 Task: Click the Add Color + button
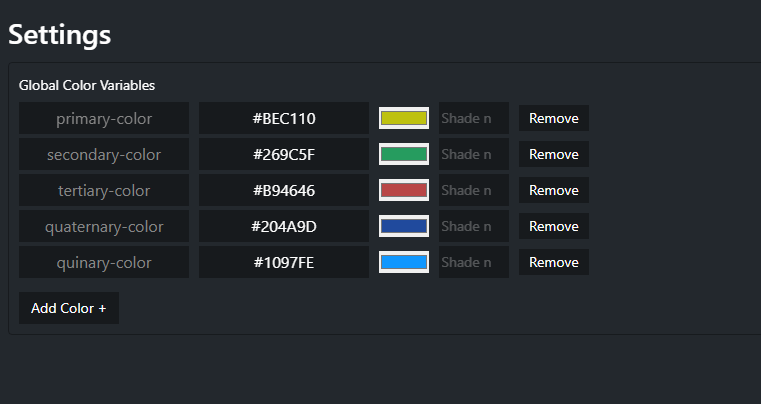[69, 308]
